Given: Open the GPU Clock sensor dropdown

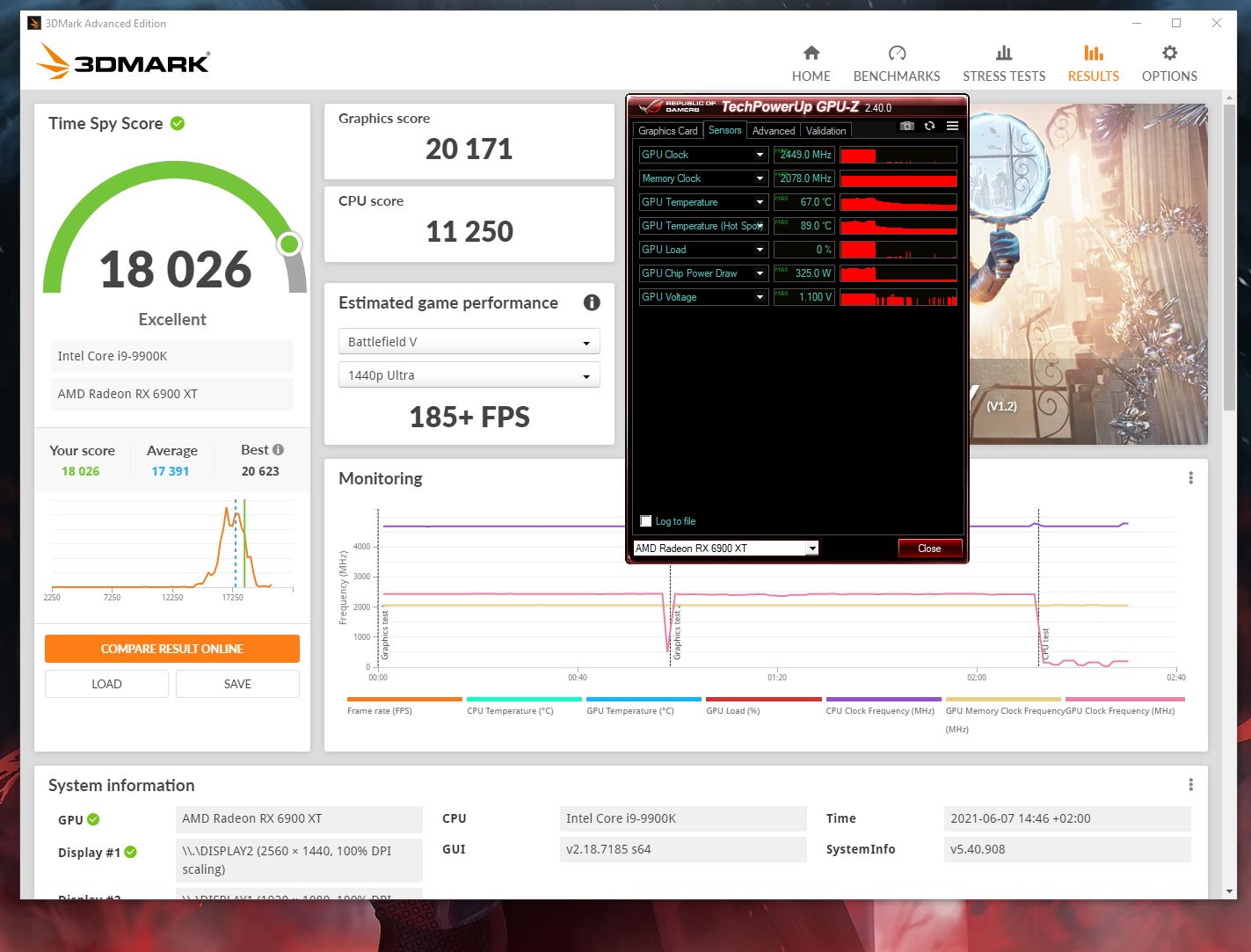Looking at the screenshot, I should coord(760,155).
